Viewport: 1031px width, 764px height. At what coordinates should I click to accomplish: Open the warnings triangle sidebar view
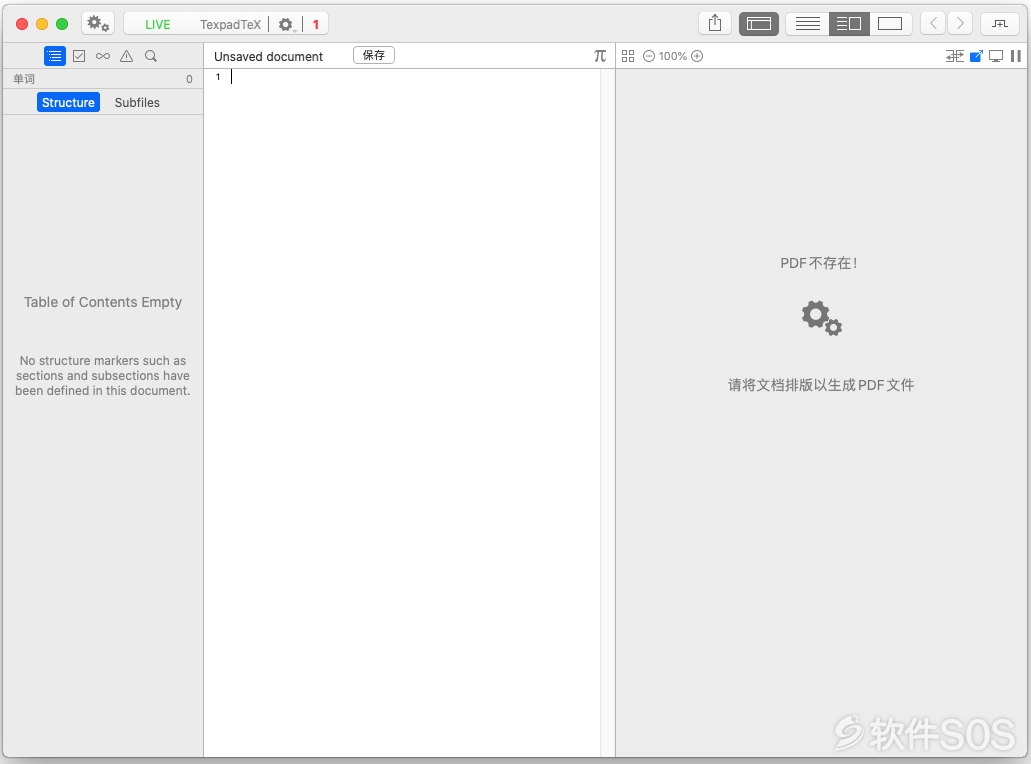click(126, 56)
